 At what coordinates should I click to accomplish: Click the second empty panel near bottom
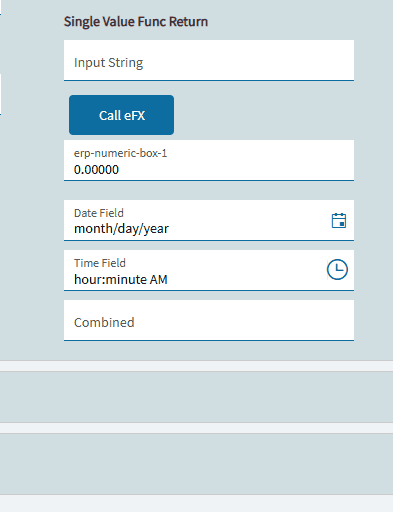point(196,464)
